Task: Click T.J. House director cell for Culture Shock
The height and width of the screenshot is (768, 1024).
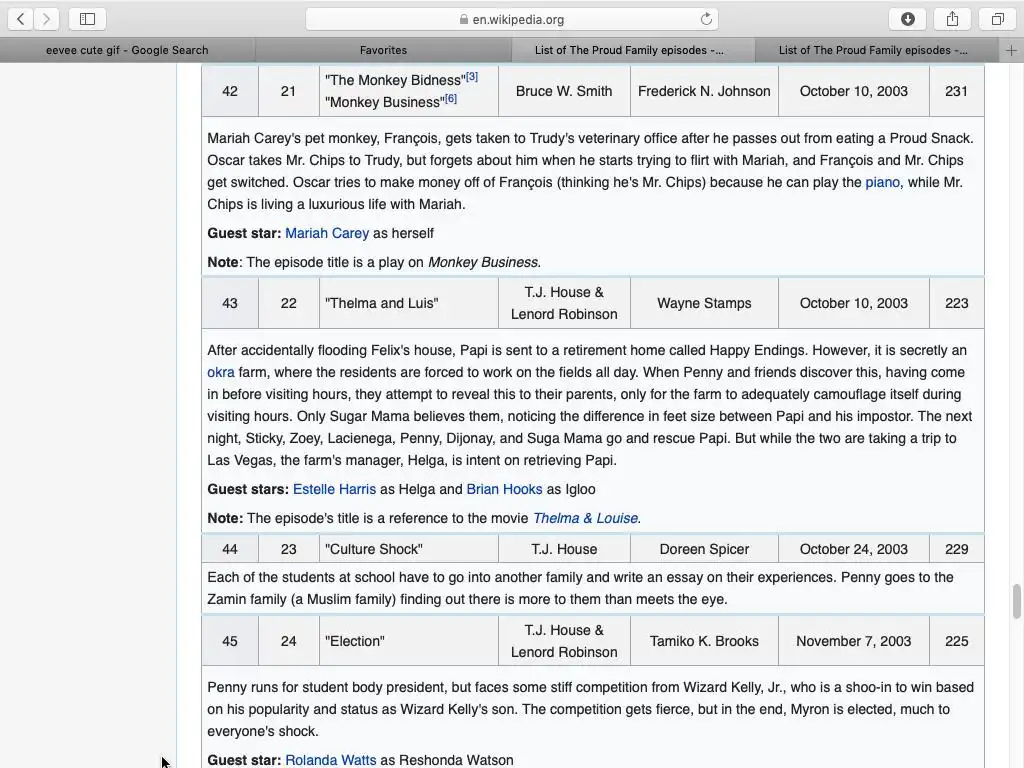Action: pyautogui.click(x=564, y=549)
